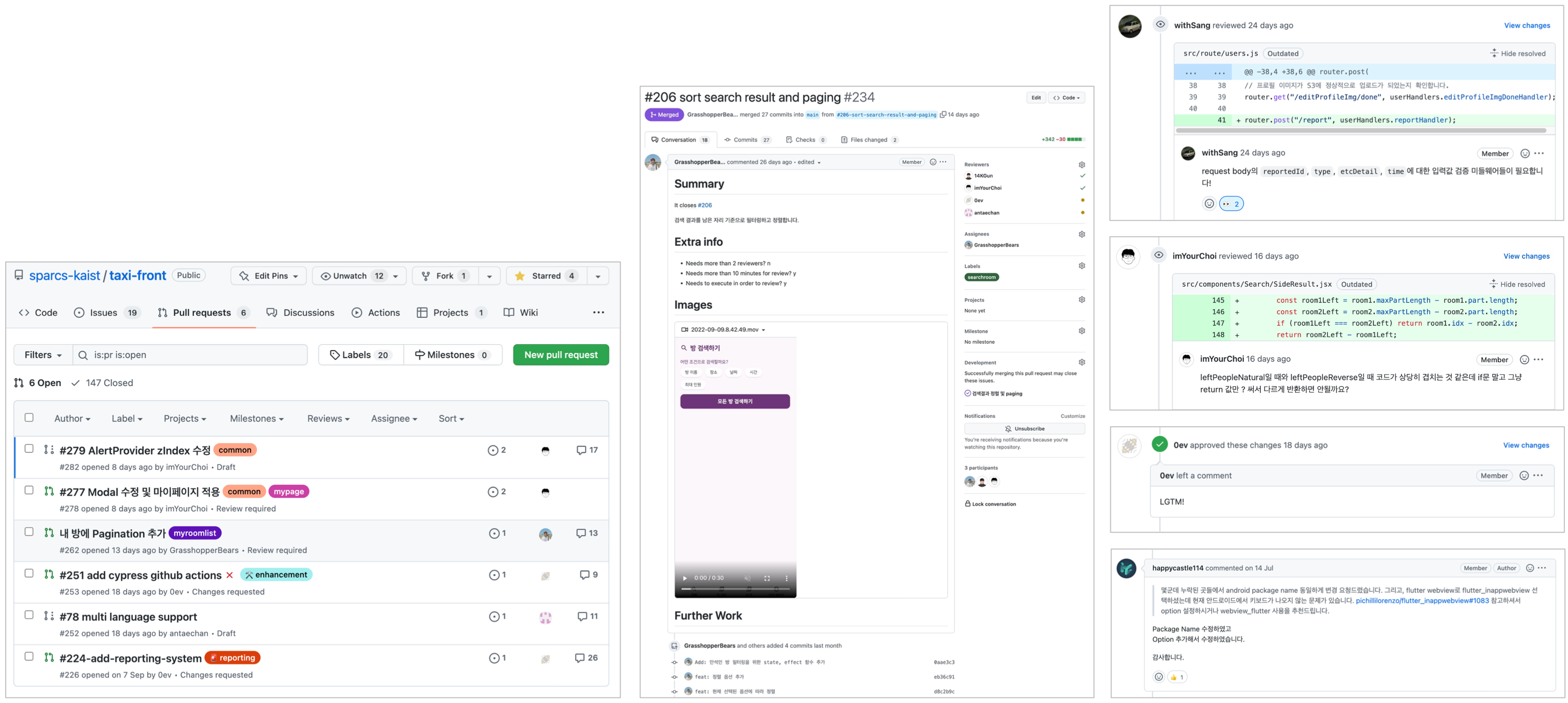The width and height of the screenshot is (1568, 703).
Task: Switch to the Issues tab
Action: tap(104, 313)
